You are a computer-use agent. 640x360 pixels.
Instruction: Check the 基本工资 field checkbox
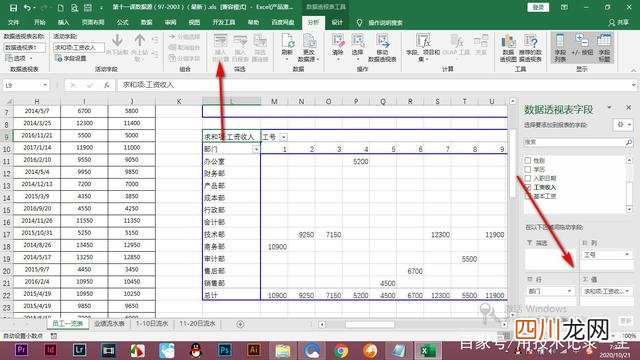pyautogui.click(x=528, y=196)
